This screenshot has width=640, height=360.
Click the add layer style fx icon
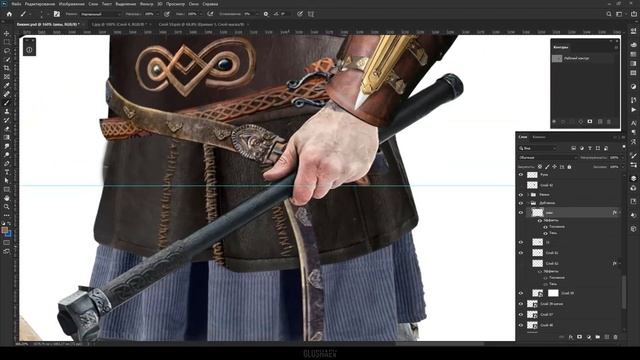click(571, 337)
